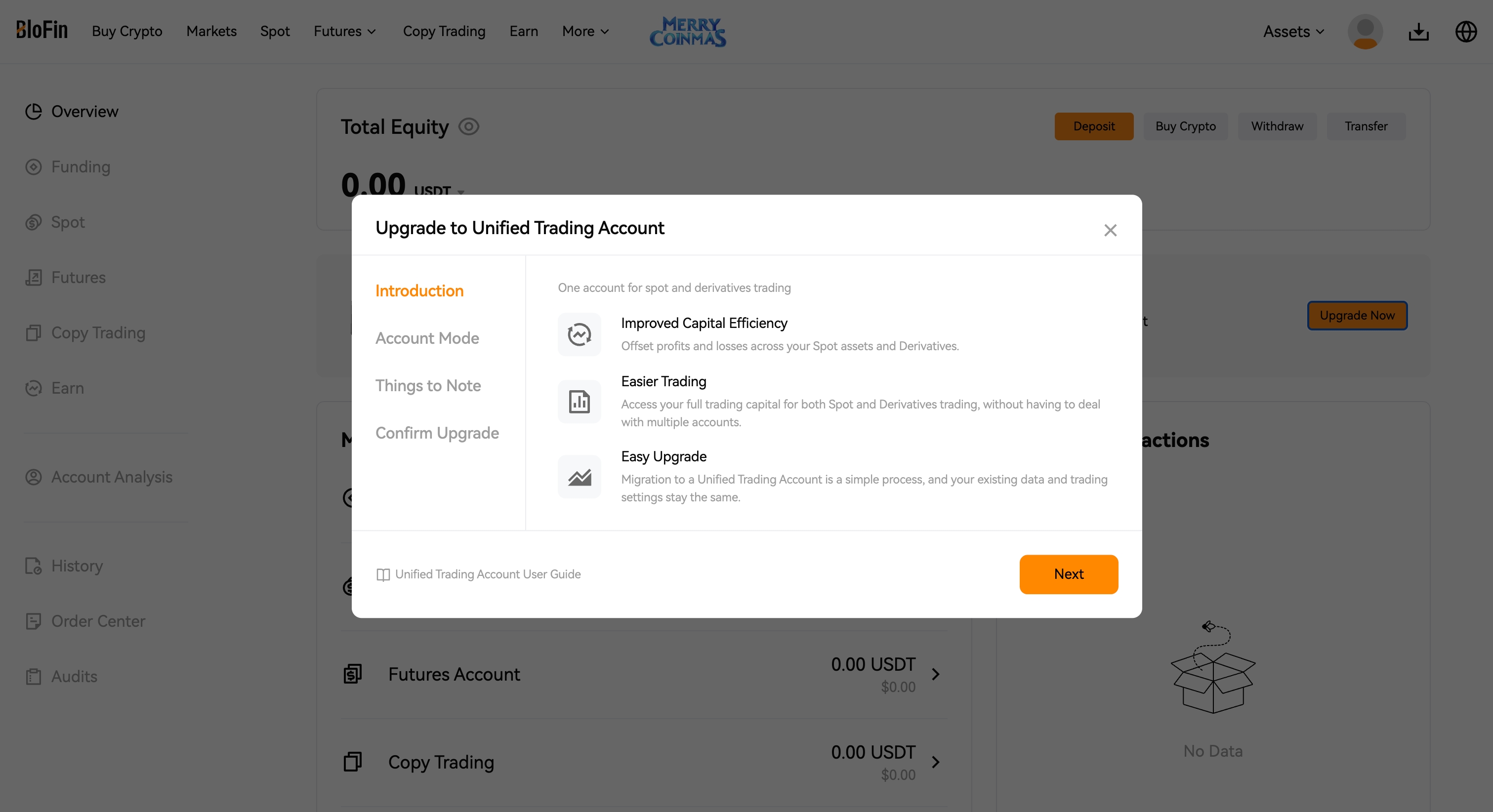
Task: Open the language globe icon
Action: tap(1466, 31)
